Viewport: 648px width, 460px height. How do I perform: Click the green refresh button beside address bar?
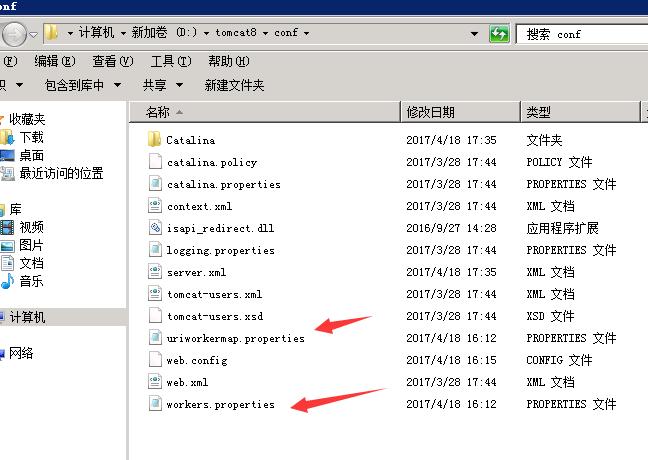click(x=499, y=34)
